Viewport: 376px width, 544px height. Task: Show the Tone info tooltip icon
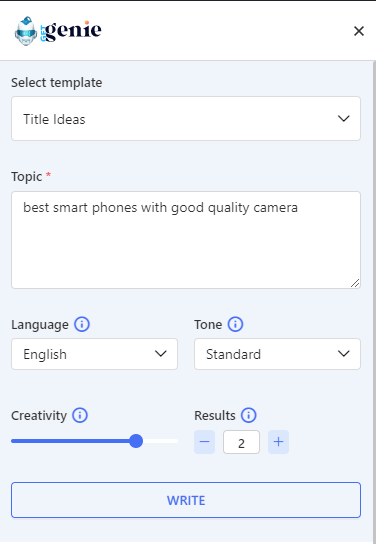click(x=235, y=324)
